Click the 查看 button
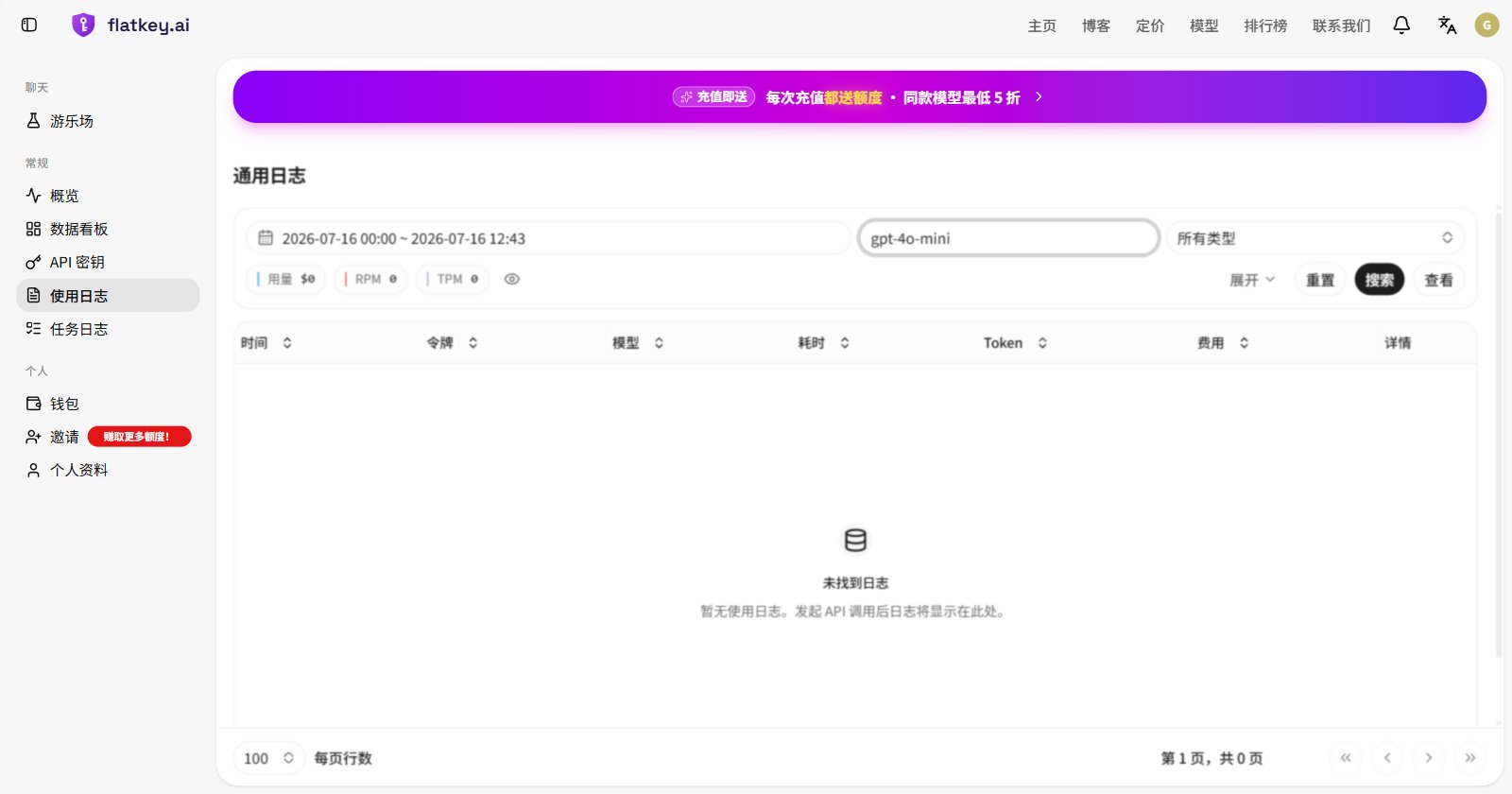Viewport: 1512px width, 794px height. (1439, 280)
